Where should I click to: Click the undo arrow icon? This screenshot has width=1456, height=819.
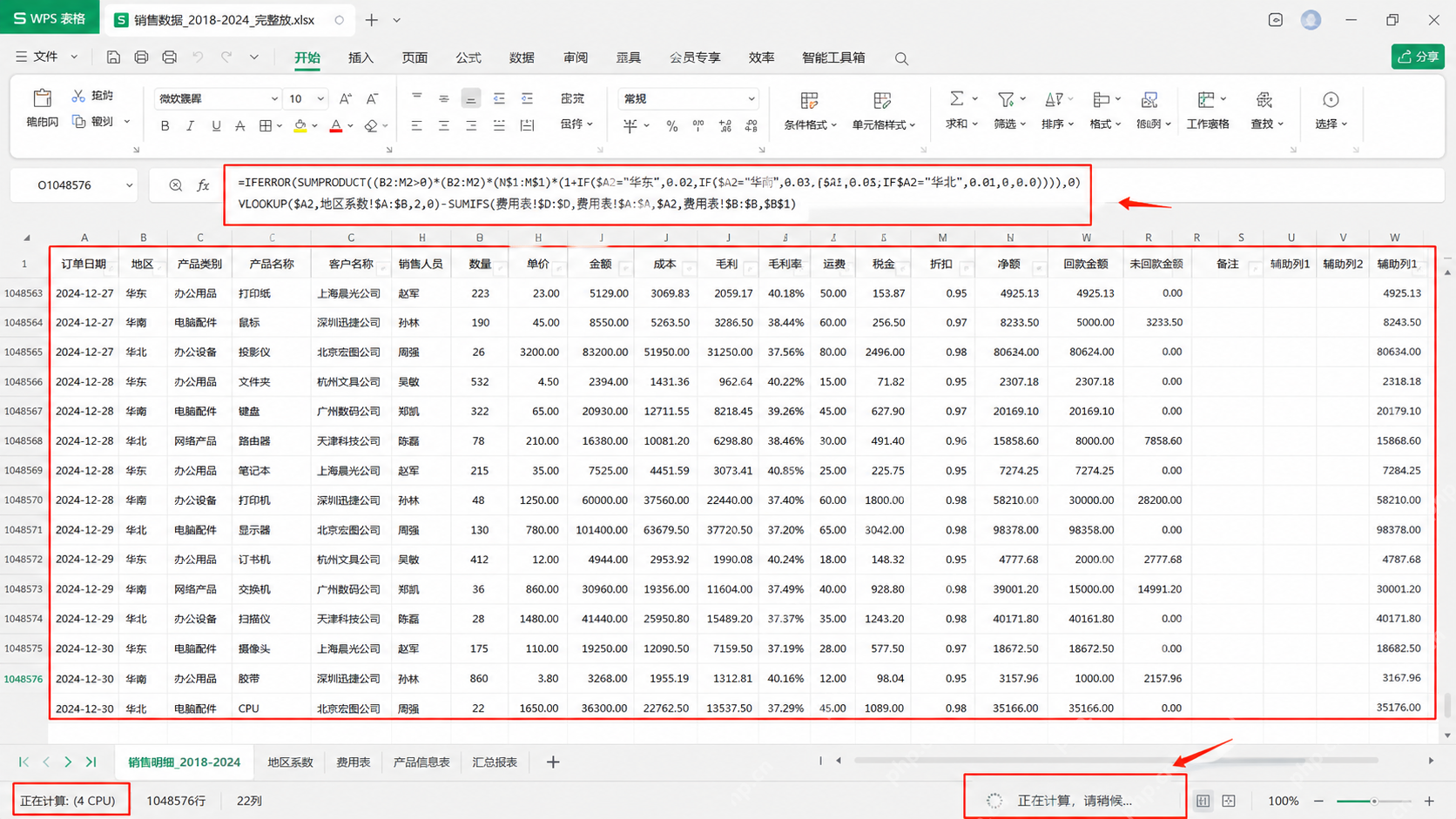point(198,57)
